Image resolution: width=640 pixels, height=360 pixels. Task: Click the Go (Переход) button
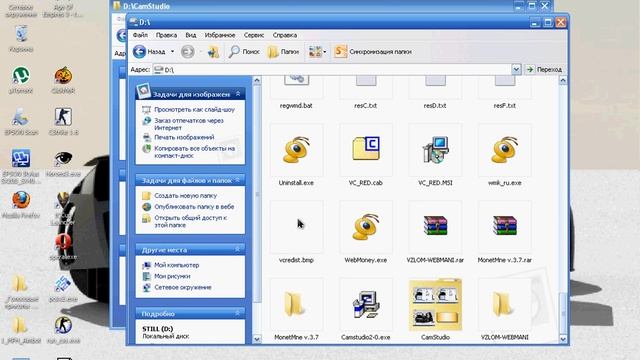click(544, 69)
